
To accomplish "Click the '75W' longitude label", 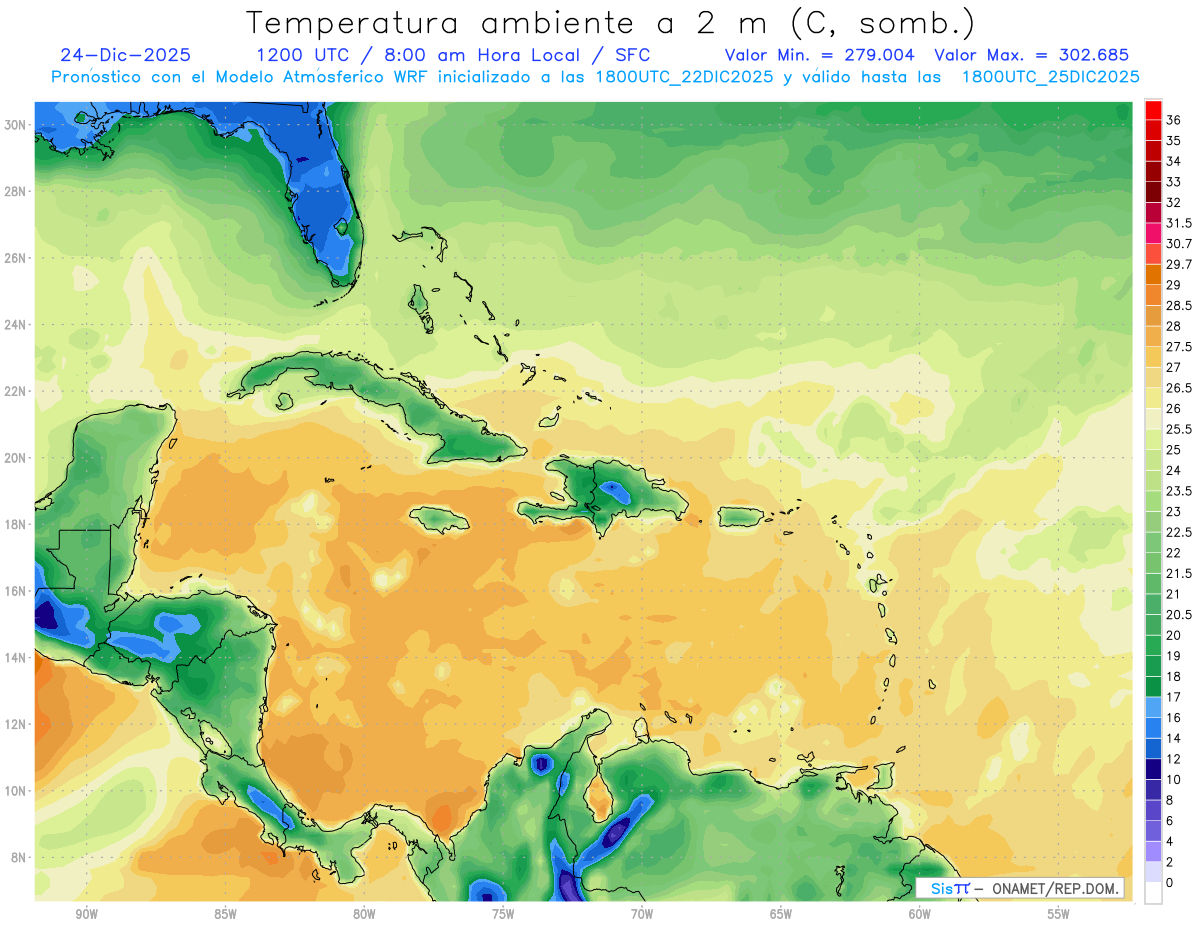I will pyautogui.click(x=503, y=914).
